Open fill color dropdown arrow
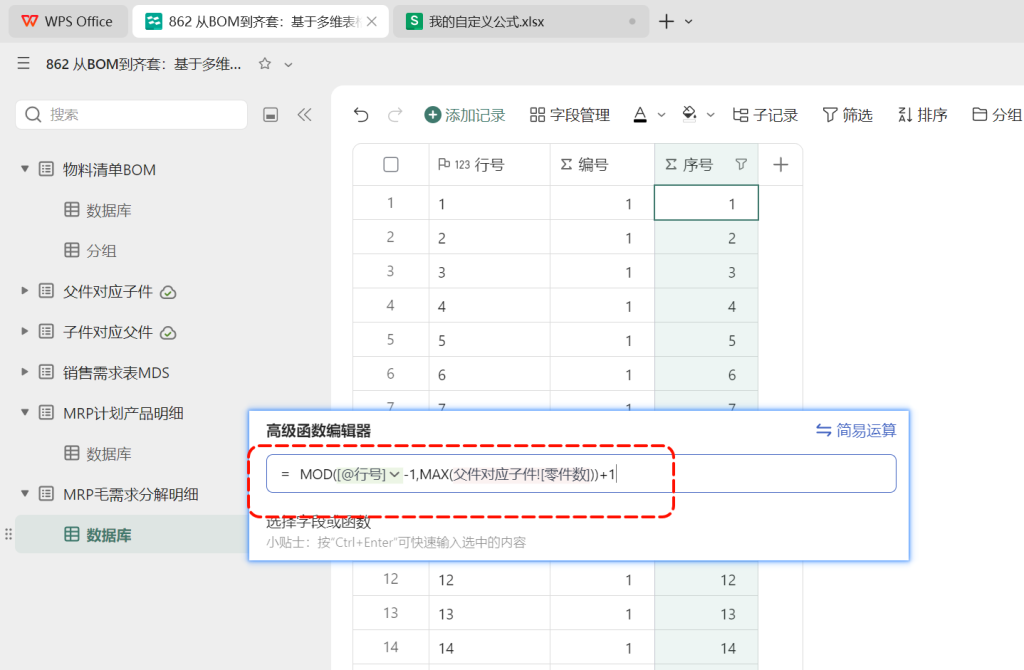1024x670 pixels. point(711,115)
